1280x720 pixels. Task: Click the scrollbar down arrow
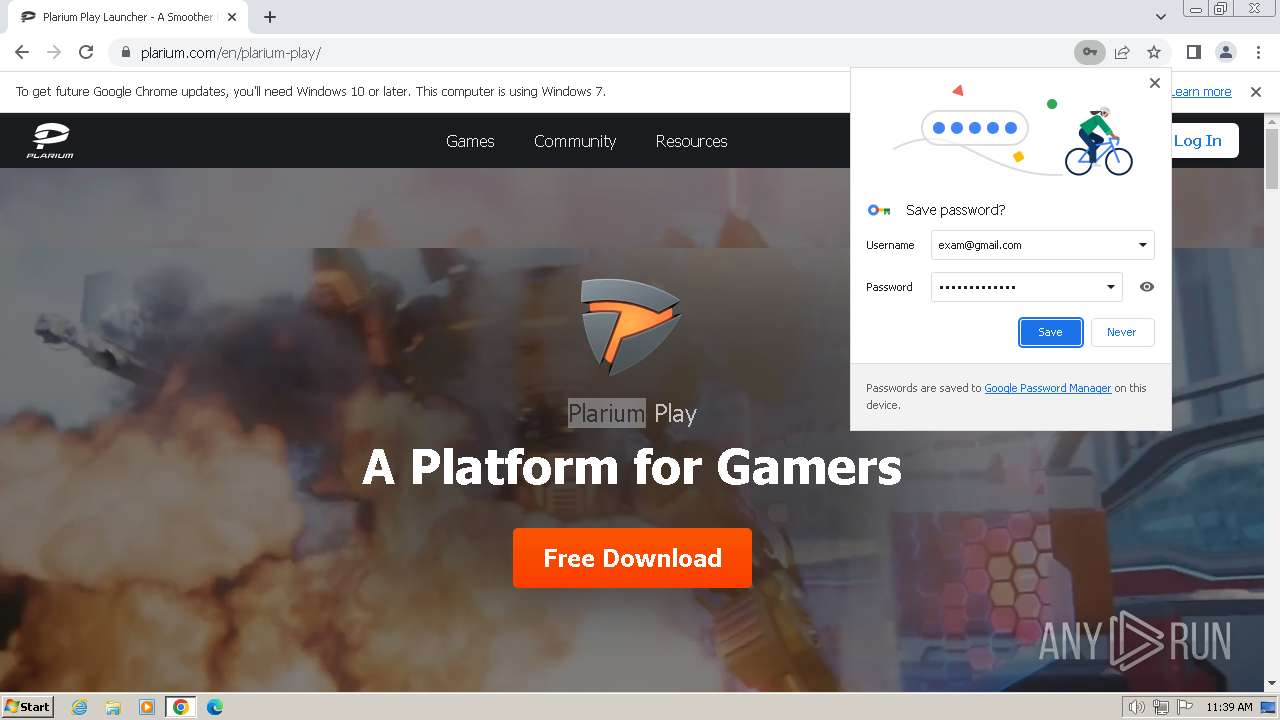[1272, 684]
